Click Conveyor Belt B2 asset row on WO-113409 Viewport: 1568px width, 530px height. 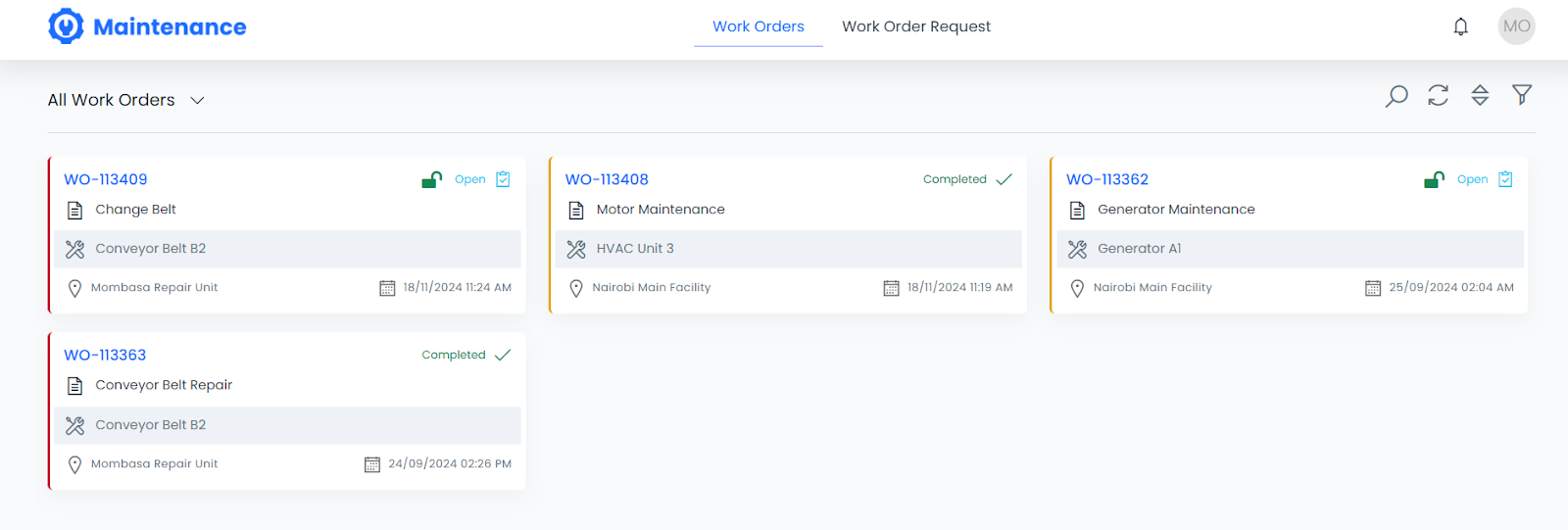(x=288, y=249)
